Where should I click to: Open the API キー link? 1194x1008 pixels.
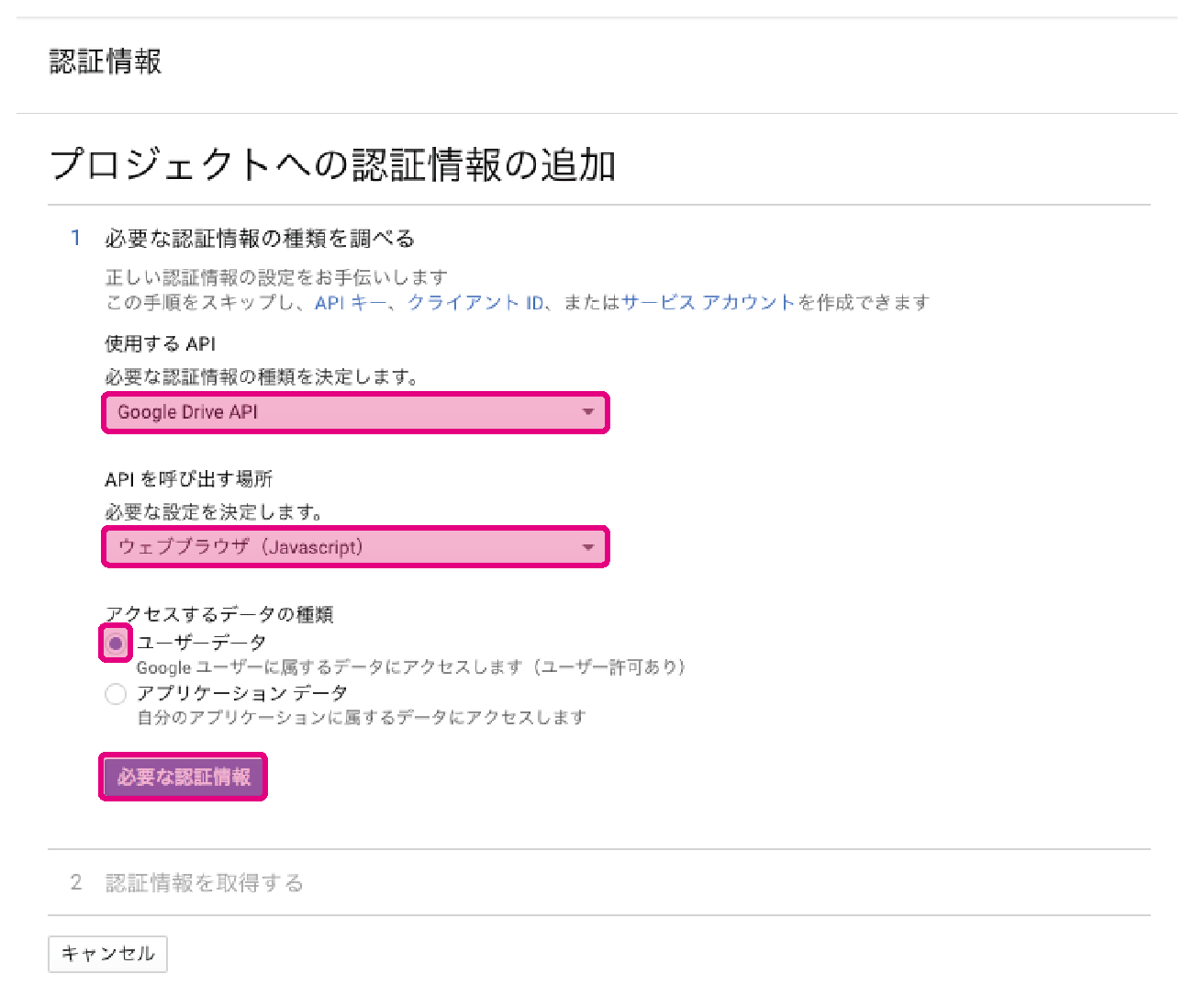pyautogui.click(x=351, y=303)
